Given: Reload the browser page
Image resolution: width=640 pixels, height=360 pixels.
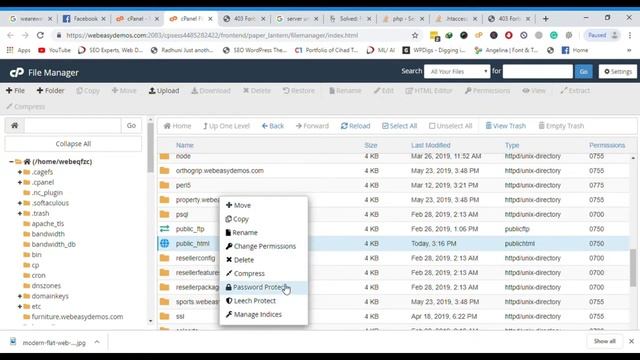Looking at the screenshot, I should click(x=40, y=36).
